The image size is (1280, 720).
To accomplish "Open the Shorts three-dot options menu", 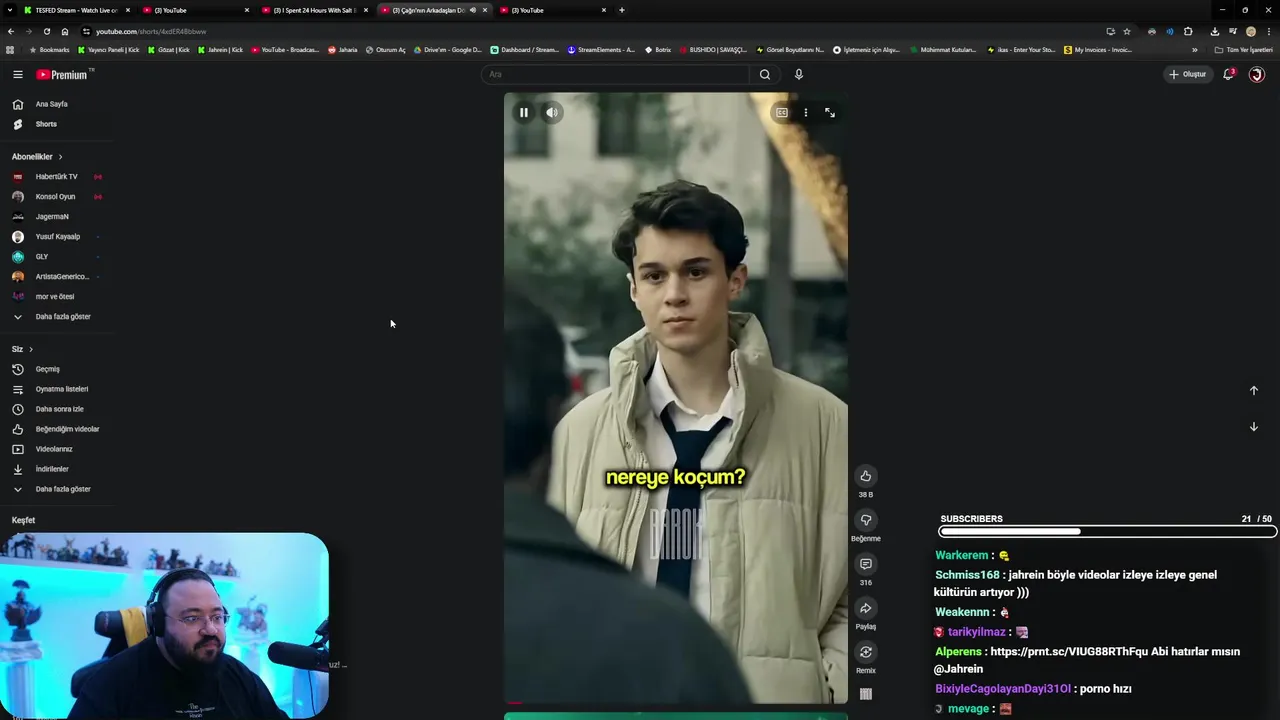I will pyautogui.click(x=805, y=113).
